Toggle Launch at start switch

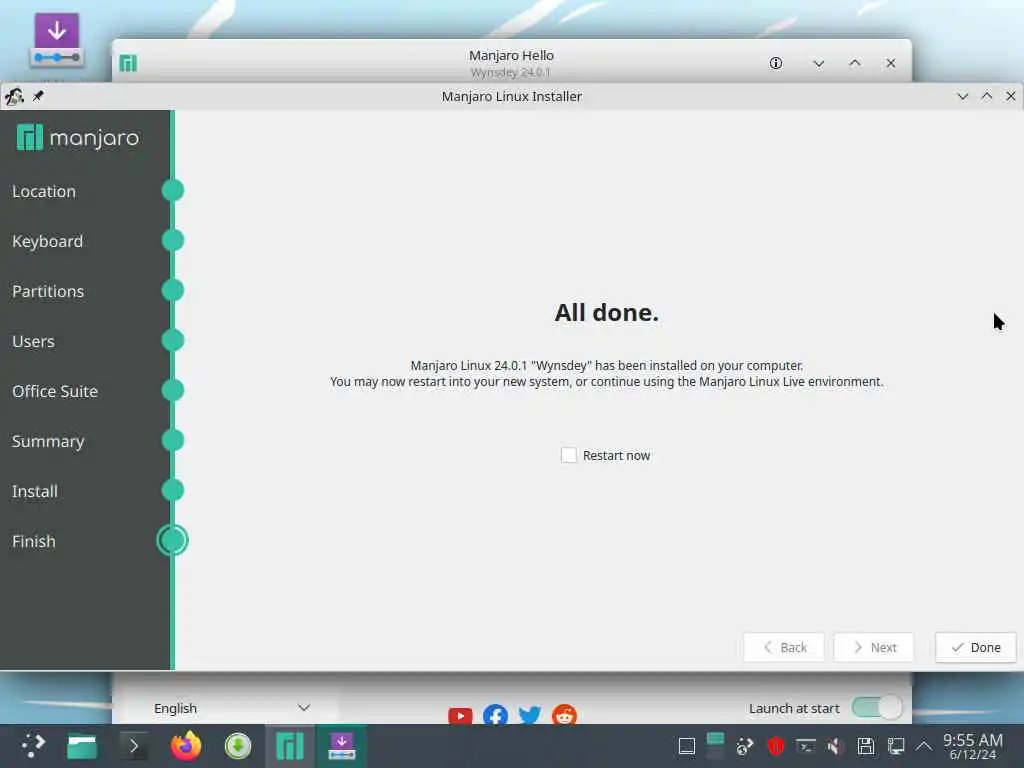(x=877, y=707)
